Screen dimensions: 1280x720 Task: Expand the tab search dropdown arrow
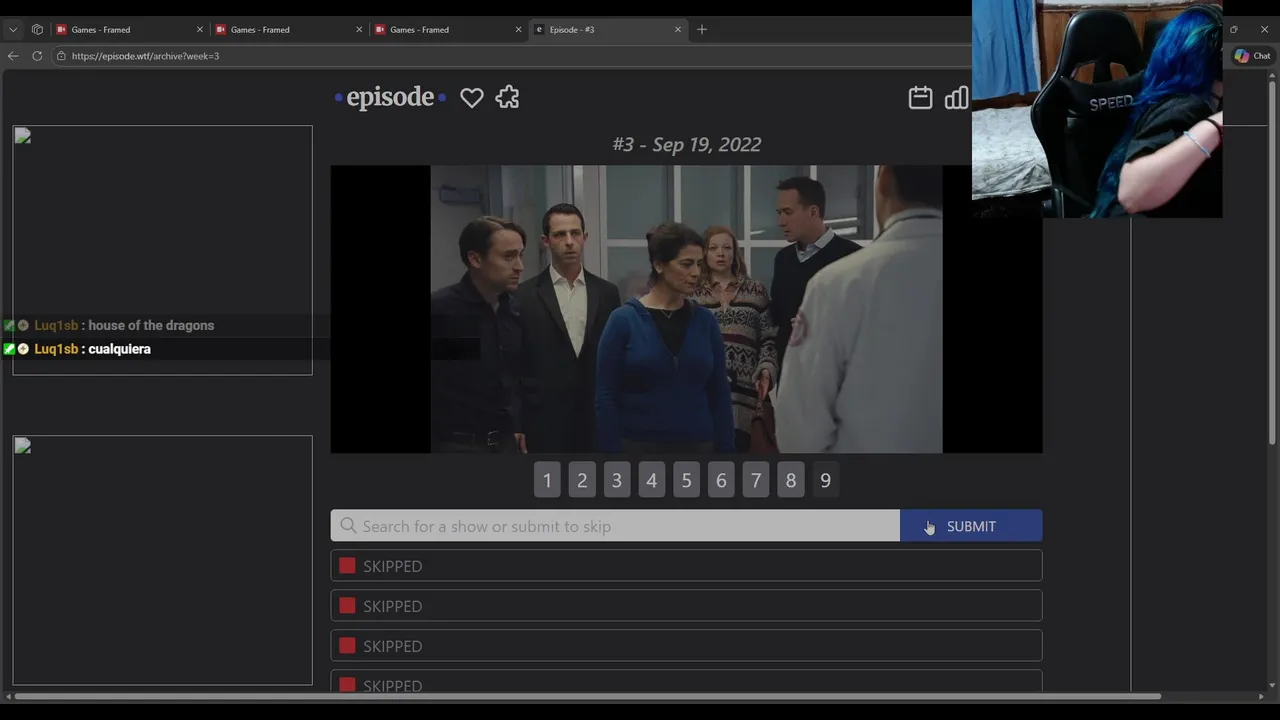click(x=13, y=29)
